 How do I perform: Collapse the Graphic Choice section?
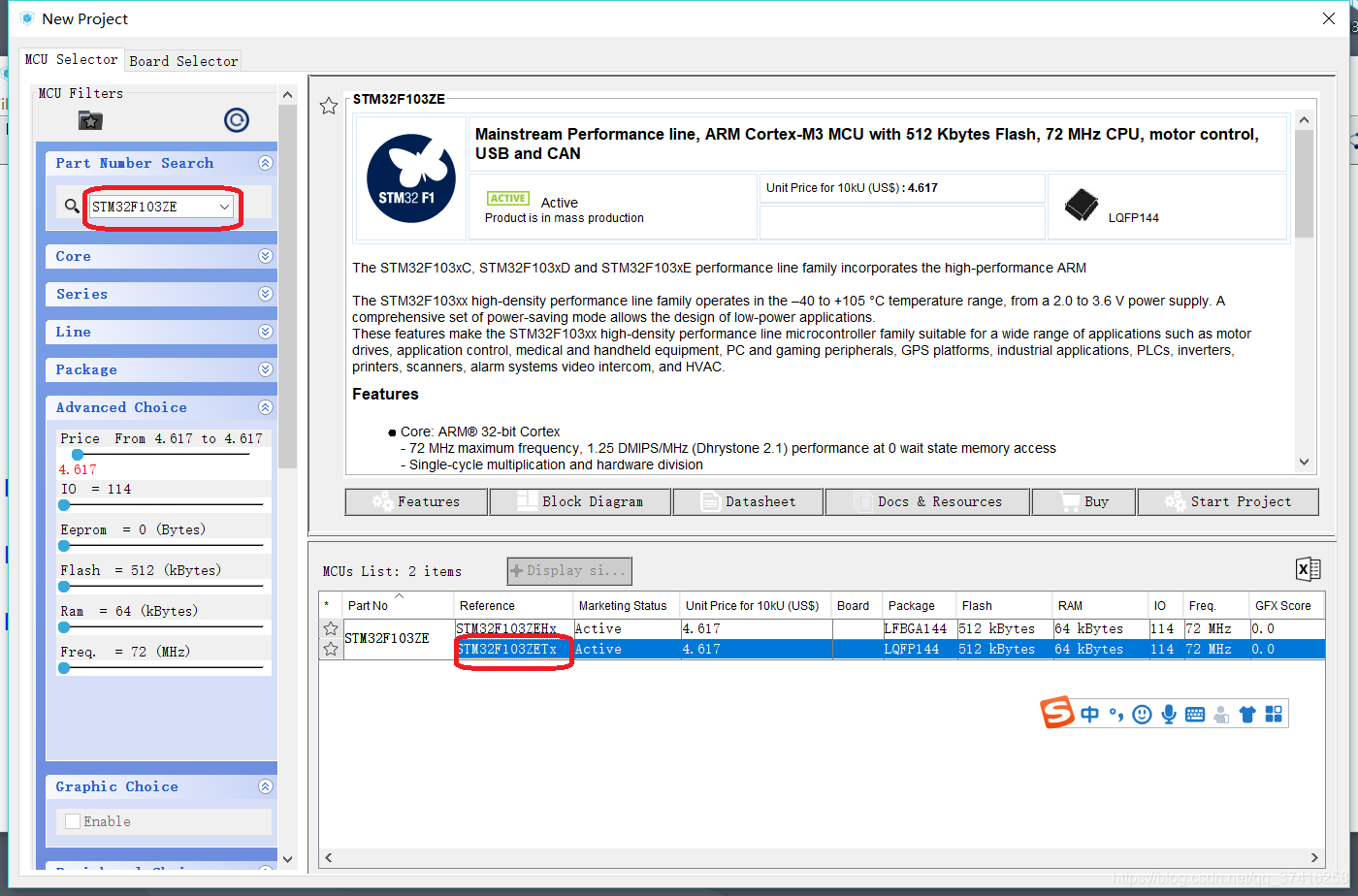[265, 786]
